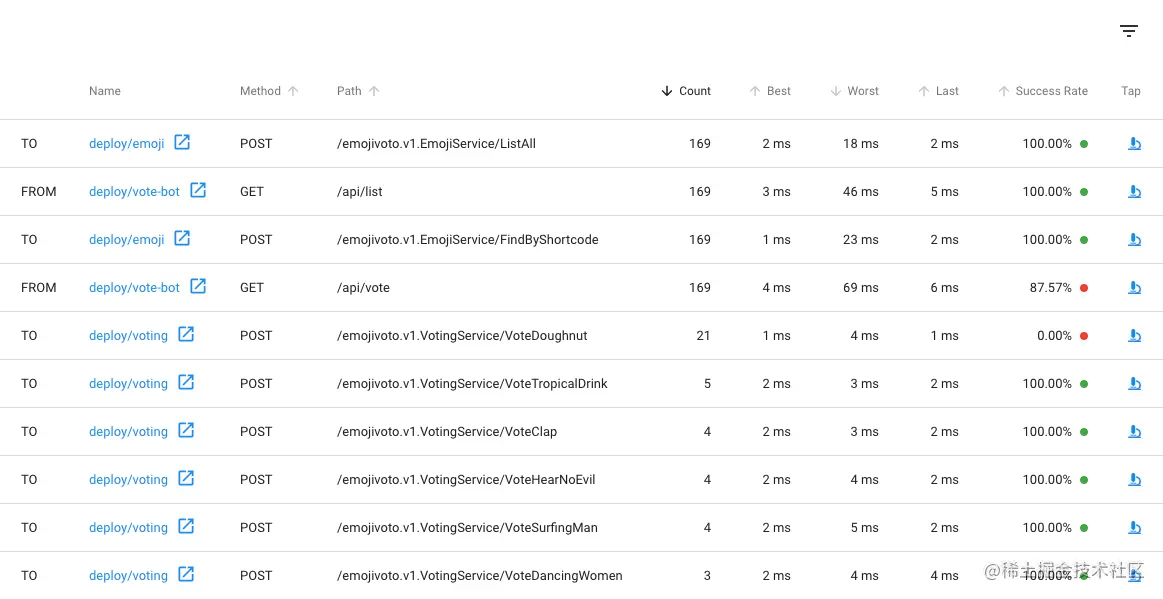Image resolution: width=1163 pixels, height=599 pixels.
Task: Select the Name column header
Action: pos(105,91)
